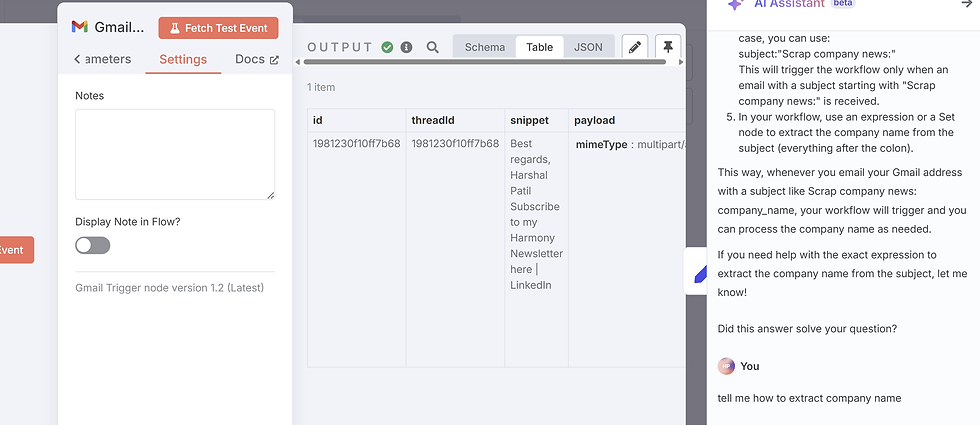Image resolution: width=980 pixels, height=425 pixels.
Task: Click the AI Assistant sparkle icon
Action: pos(735,4)
